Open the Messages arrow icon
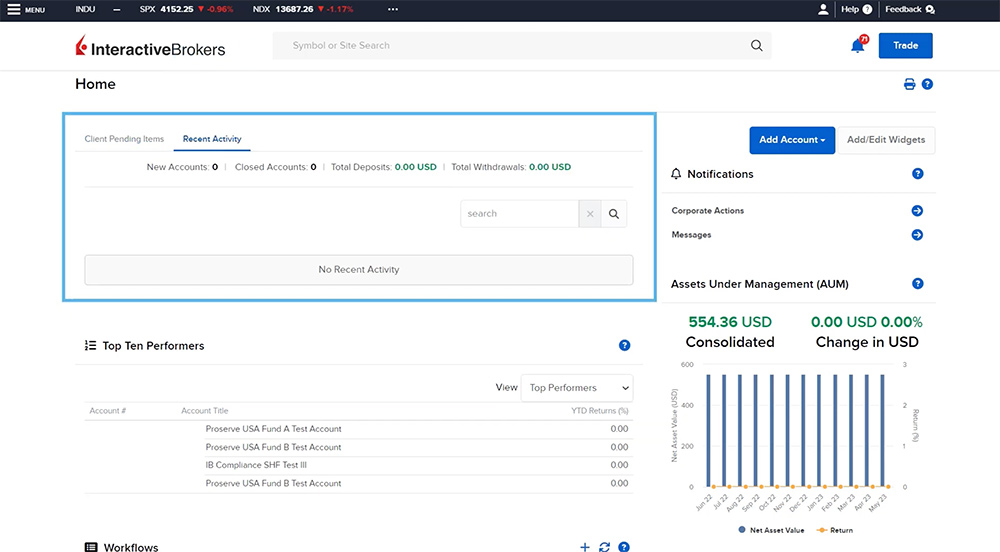The width and height of the screenshot is (1000, 552). (x=917, y=235)
